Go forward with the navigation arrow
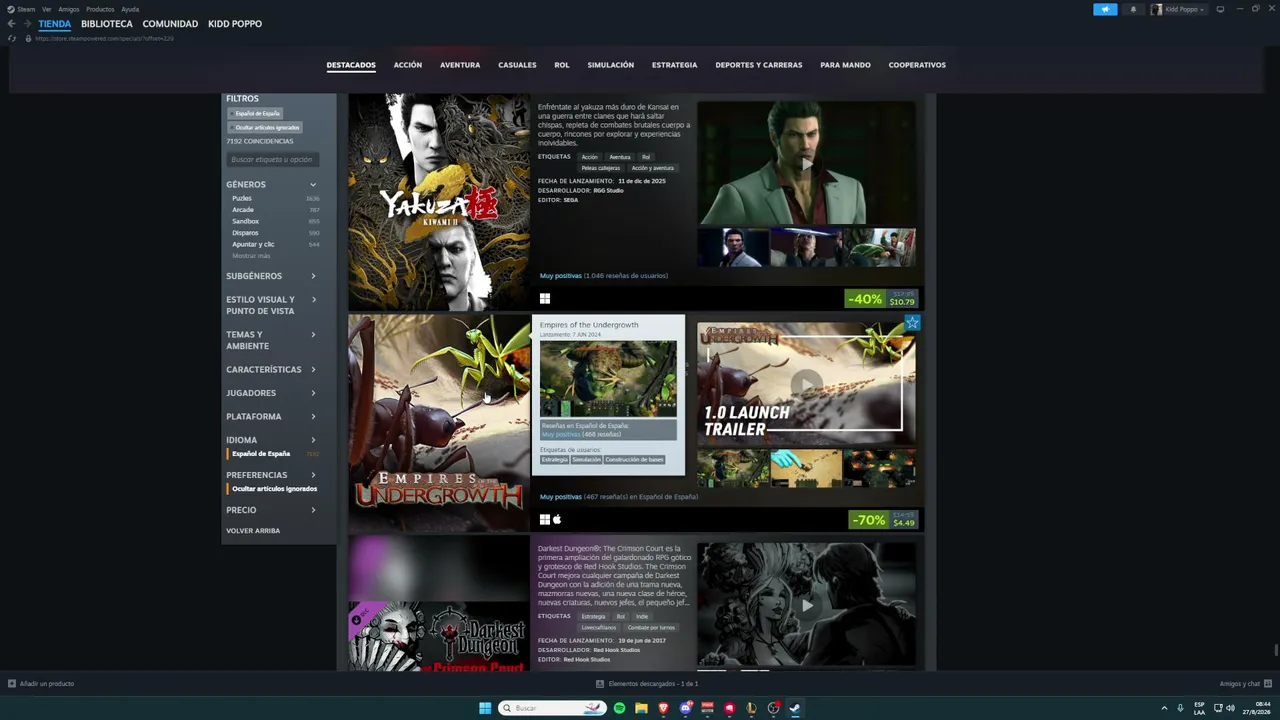This screenshot has height=720, width=1280. pyautogui.click(x=26, y=24)
